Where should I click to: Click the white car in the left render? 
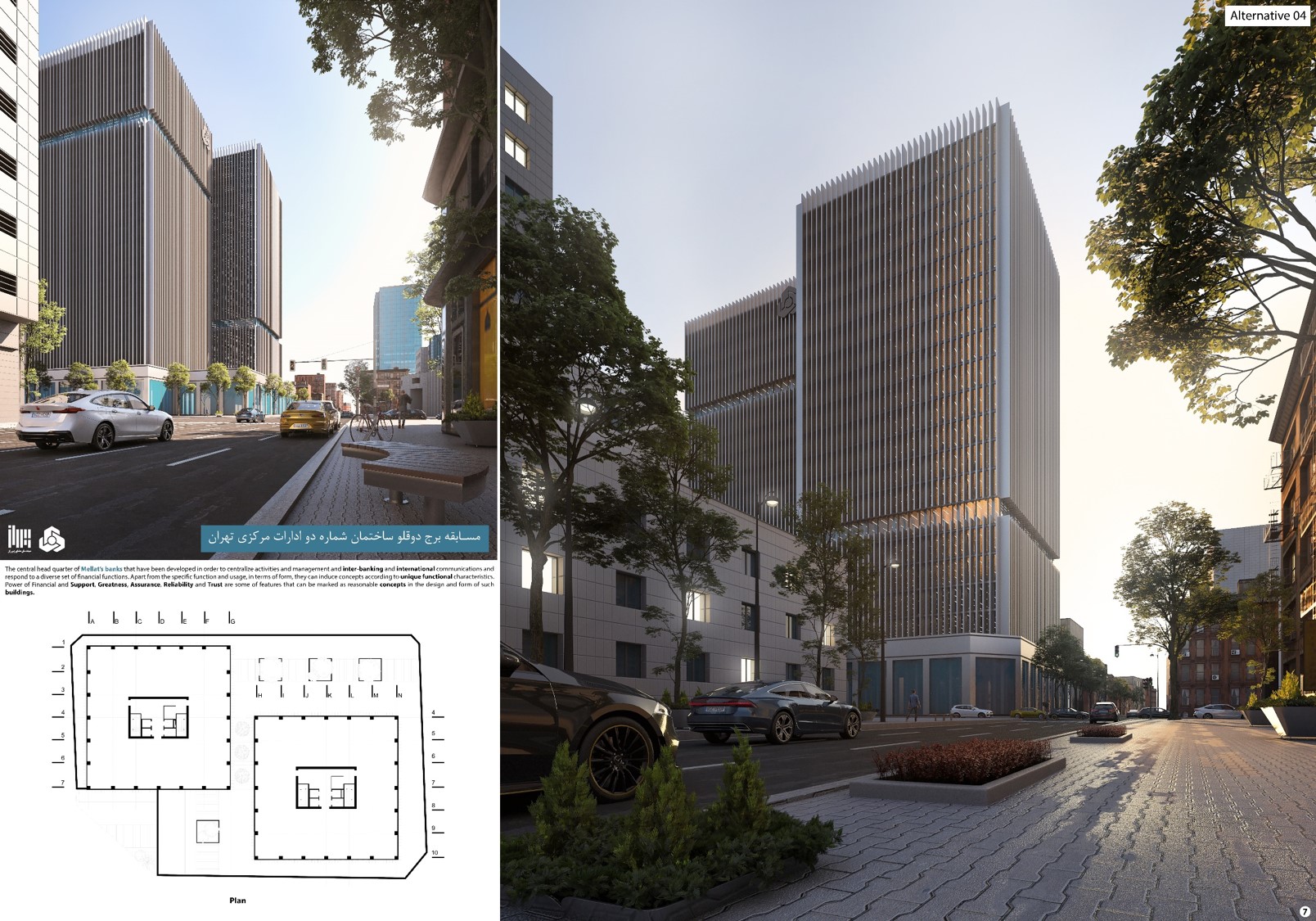coord(96,421)
